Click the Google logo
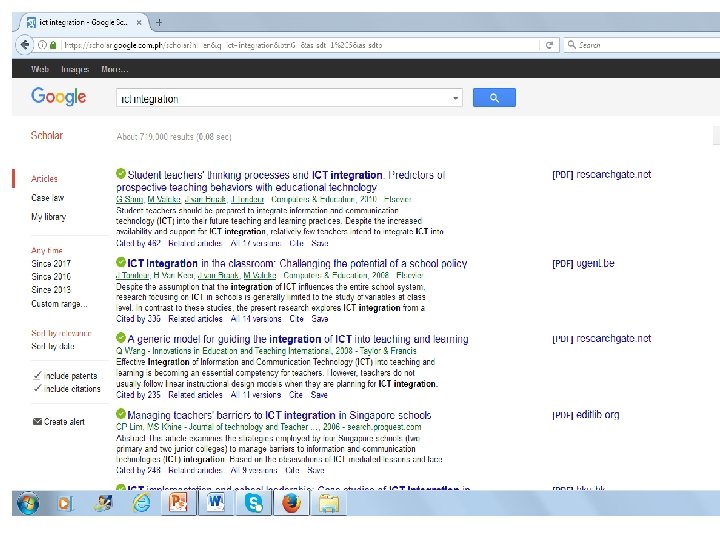Viewport: 720px width, 540px height. tap(59, 96)
